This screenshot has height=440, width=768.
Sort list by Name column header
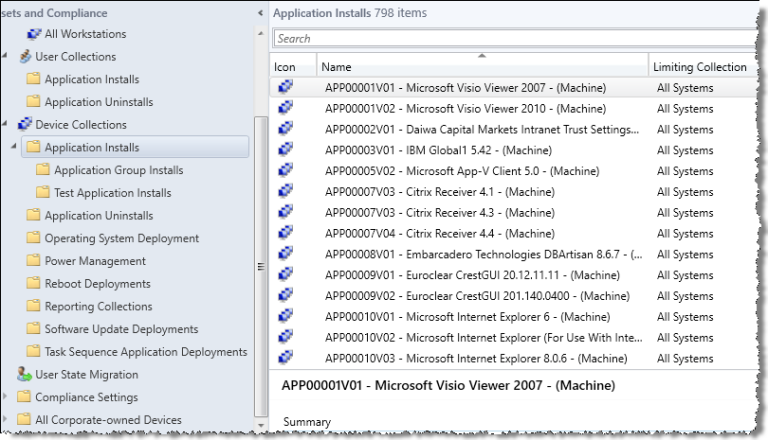(482, 67)
